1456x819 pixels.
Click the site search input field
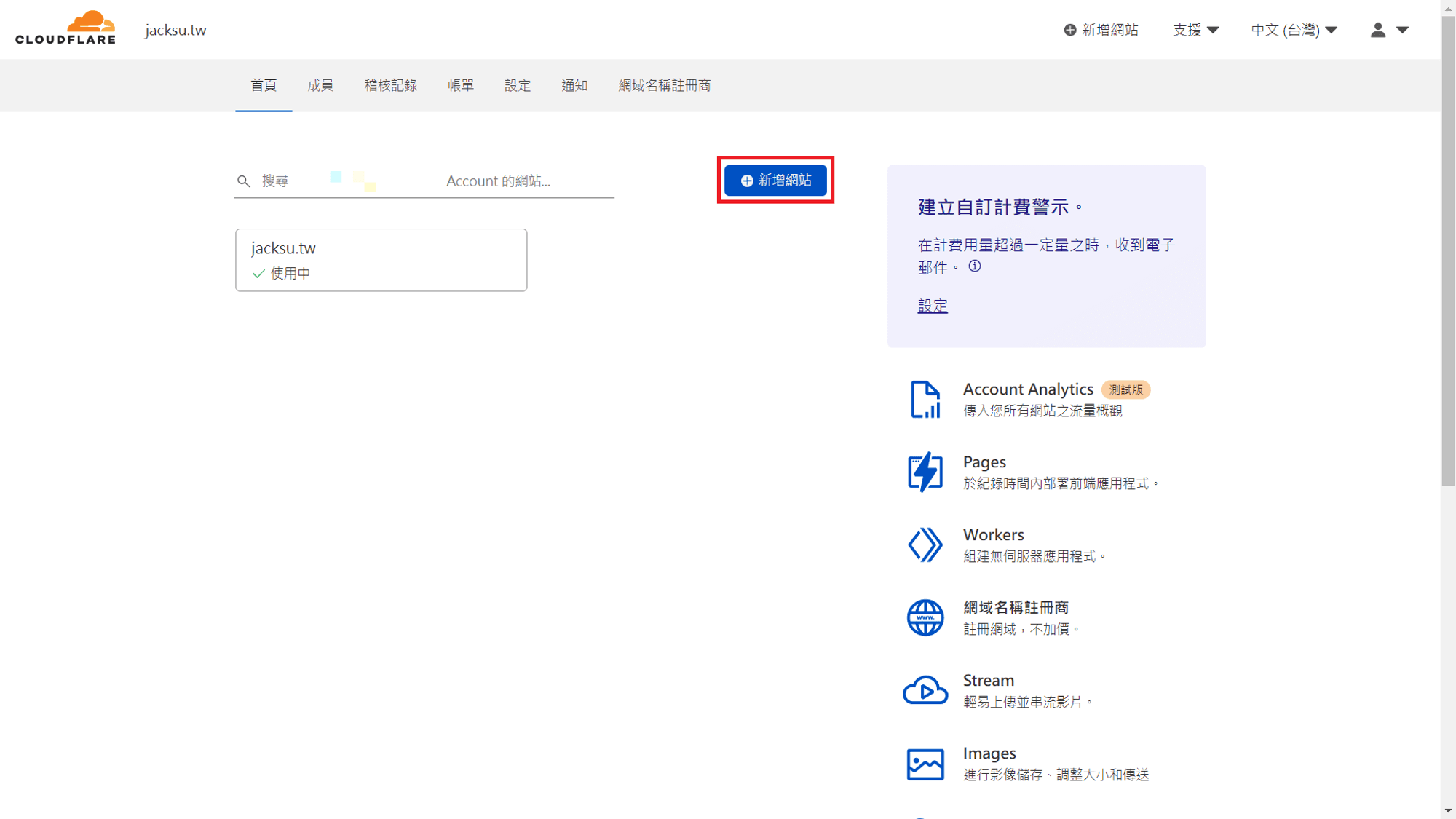click(424, 181)
